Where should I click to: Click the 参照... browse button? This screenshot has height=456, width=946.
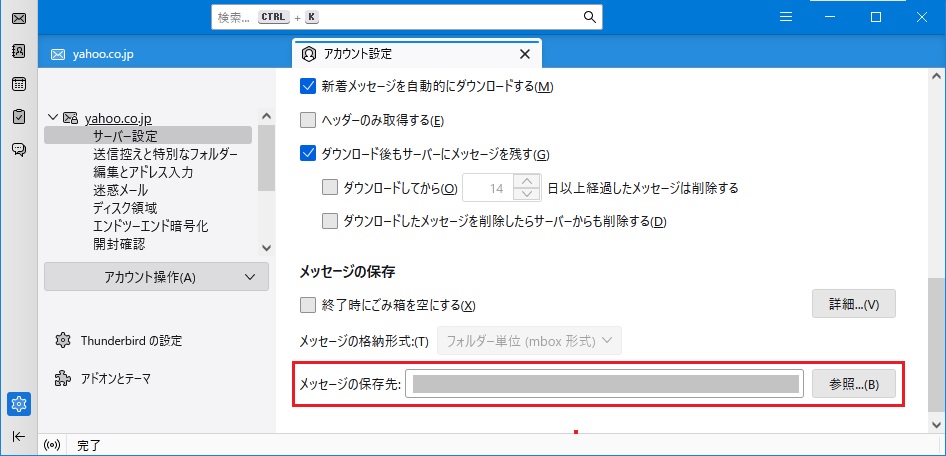pyautogui.click(x=853, y=385)
